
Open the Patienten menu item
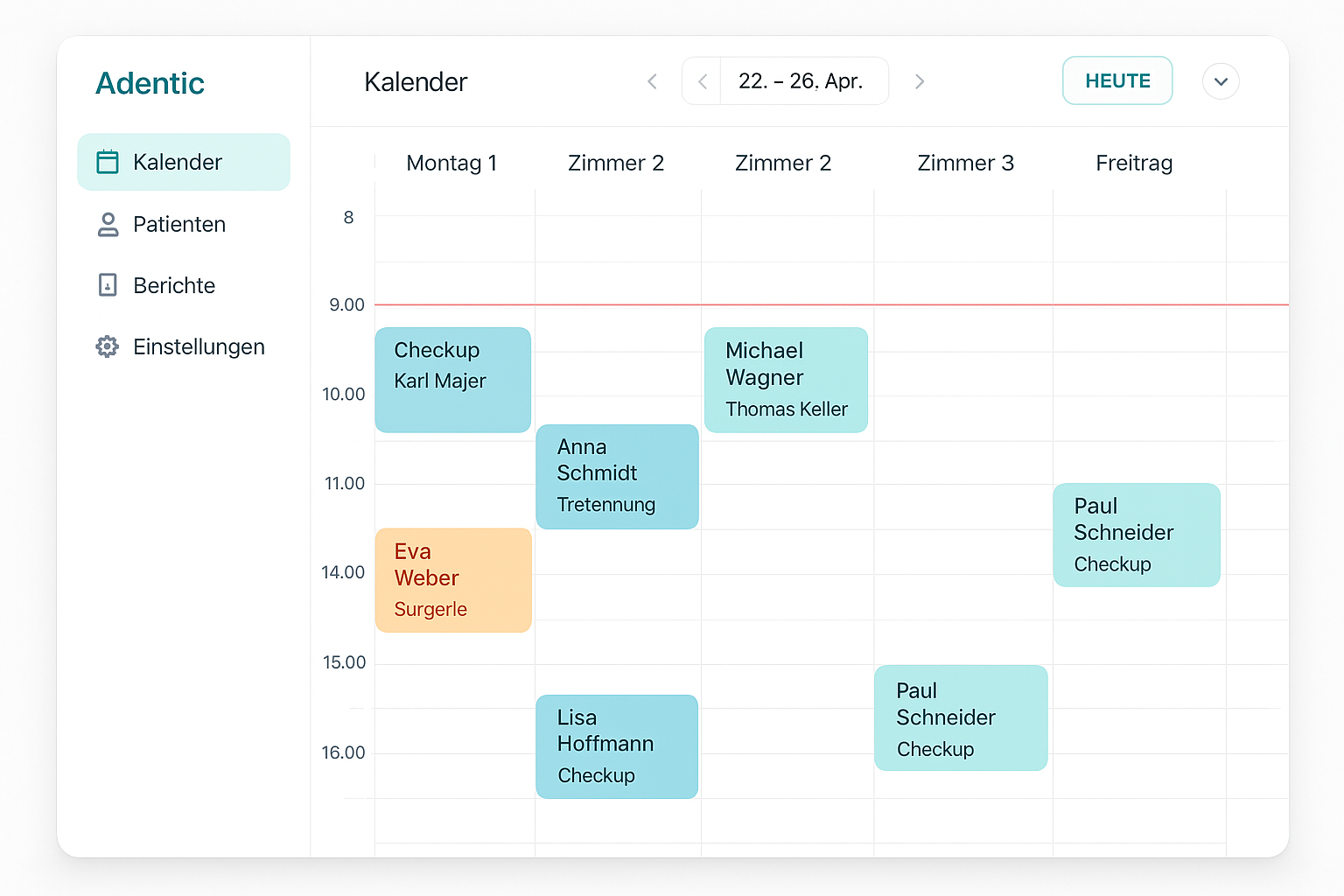point(179,225)
